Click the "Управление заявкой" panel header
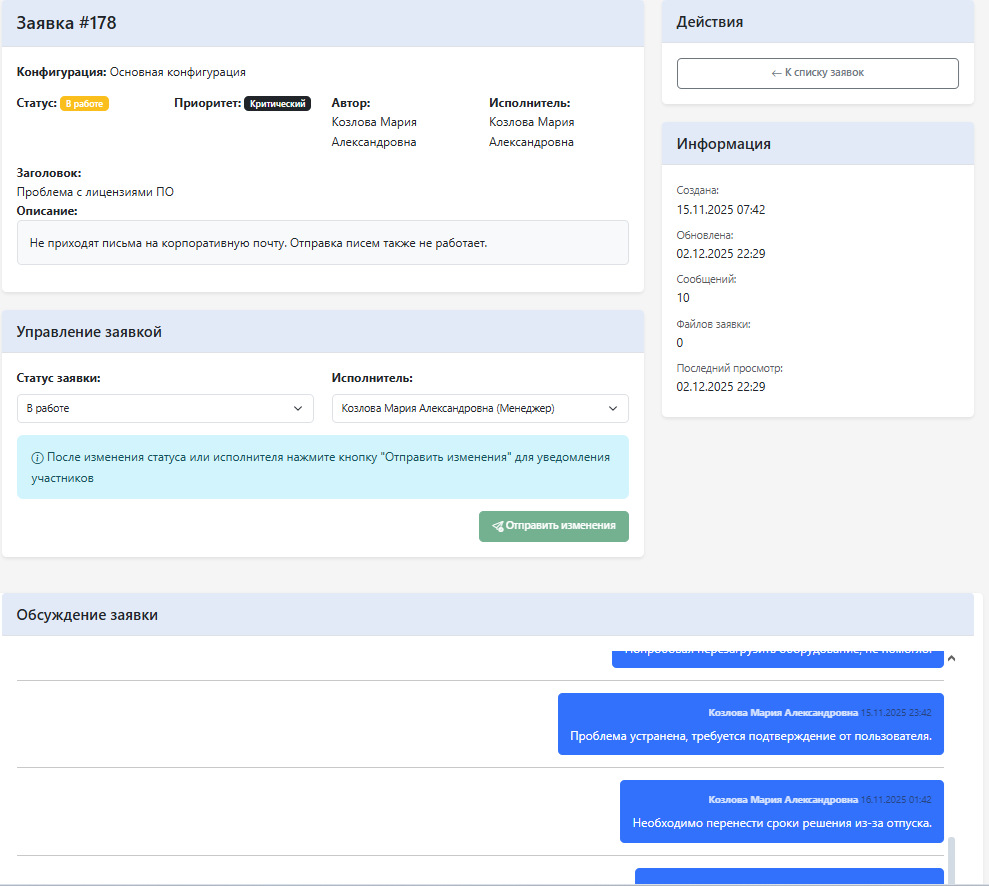This screenshot has width=989, height=886. 89,332
